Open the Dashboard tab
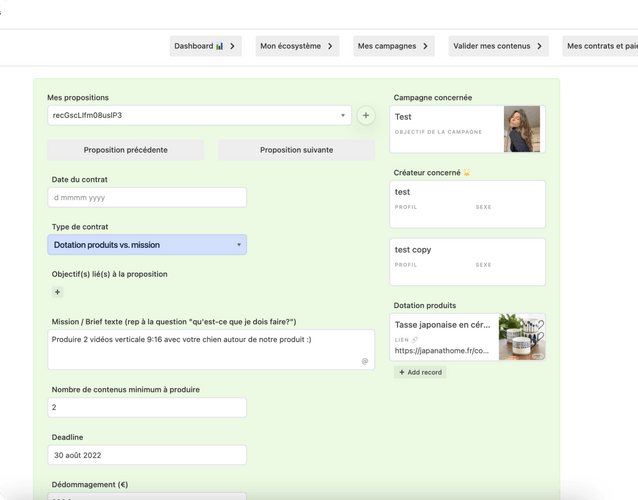The image size is (638, 500). [x=205, y=46]
